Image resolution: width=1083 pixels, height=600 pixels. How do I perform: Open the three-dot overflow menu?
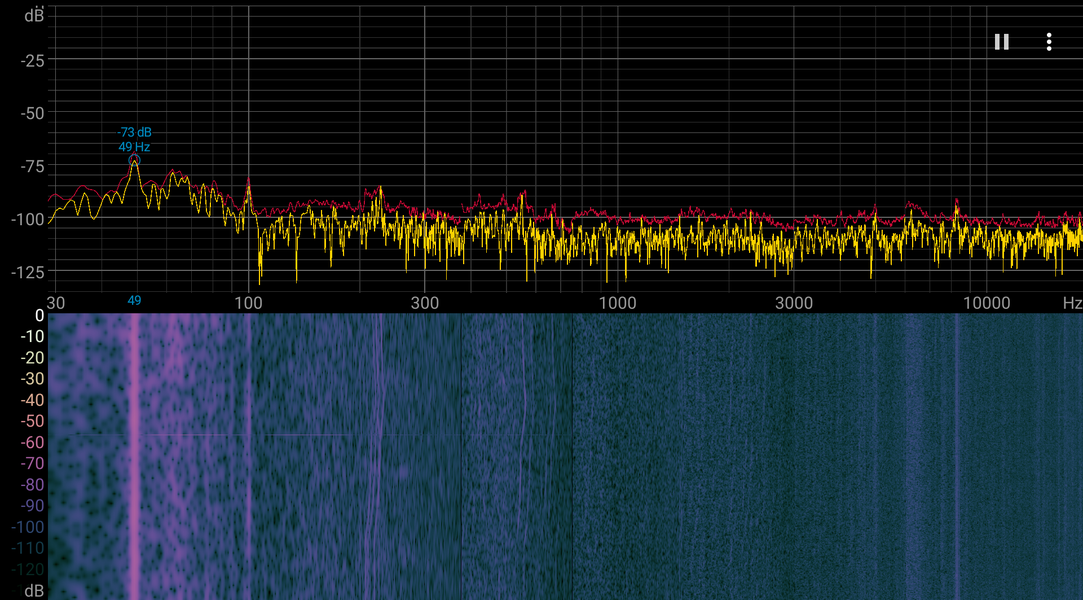pos(1048,42)
